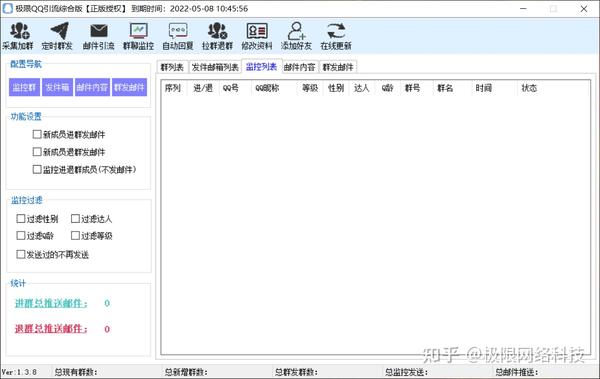The height and width of the screenshot is (379, 600).
Task: Toggle 监控进退群成员(不发邮件) checkbox
Action: [37, 169]
